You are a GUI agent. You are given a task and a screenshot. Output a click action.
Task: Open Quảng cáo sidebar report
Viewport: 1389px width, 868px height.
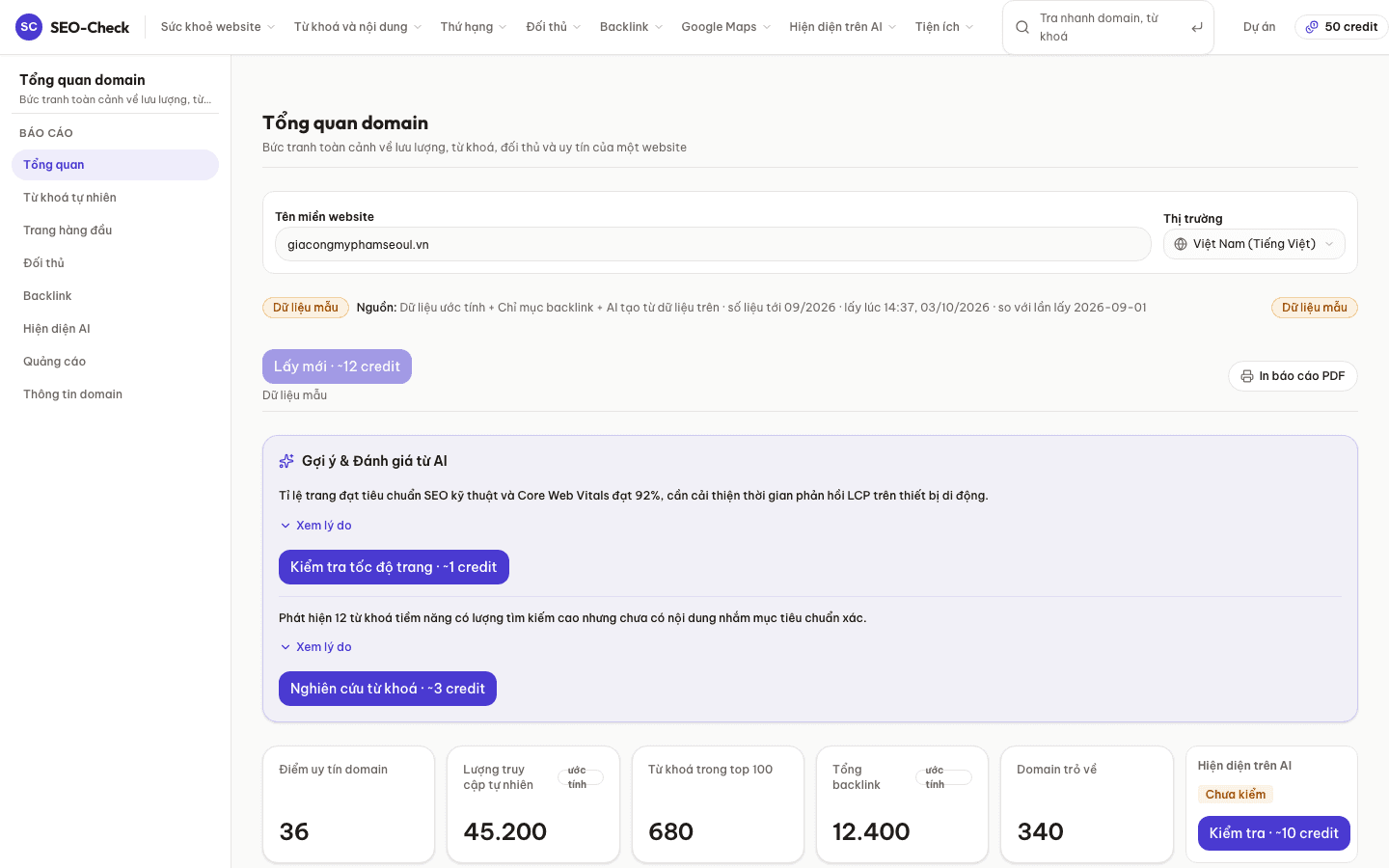tap(115, 362)
